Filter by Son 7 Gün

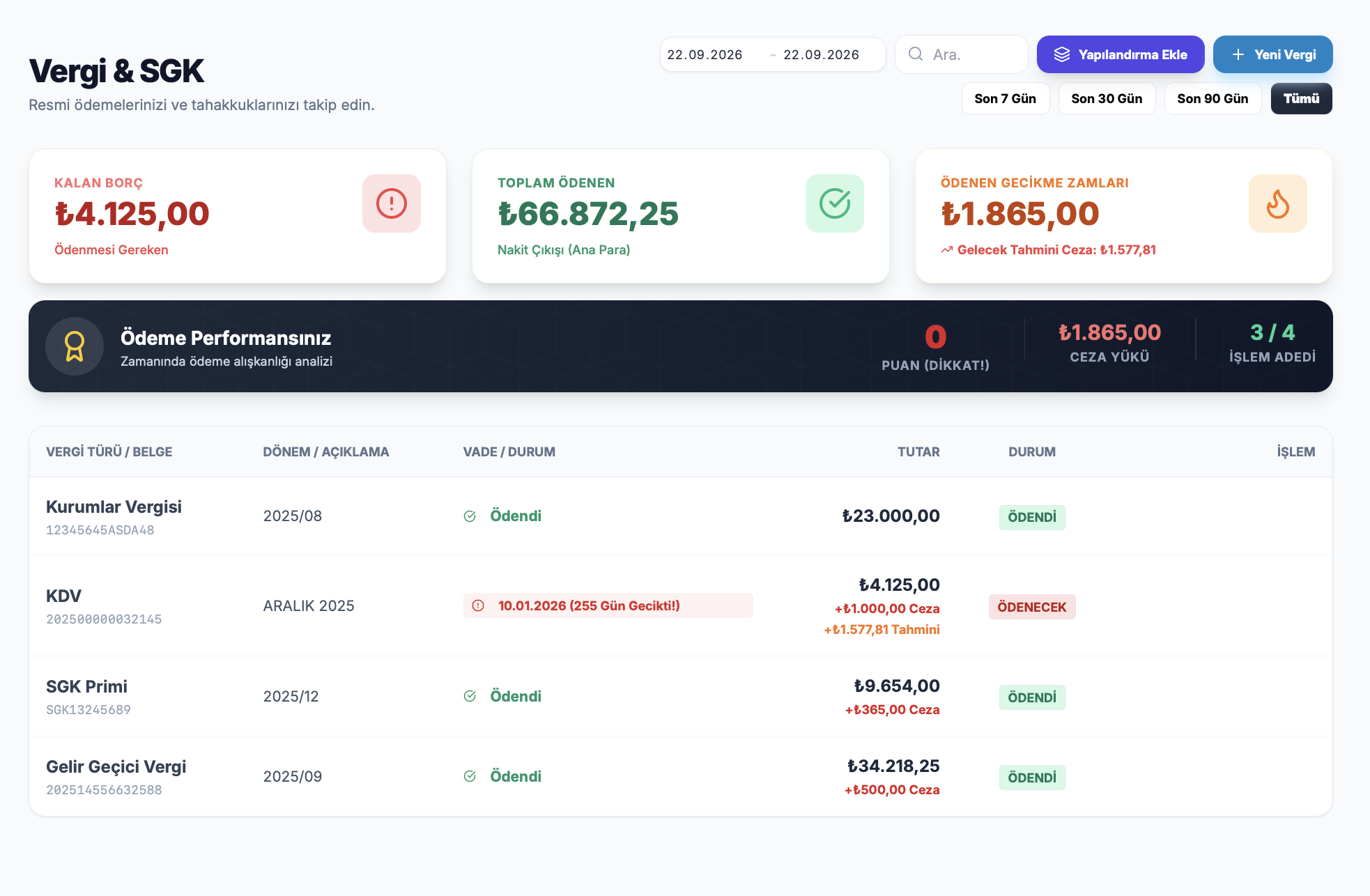[x=1006, y=99]
